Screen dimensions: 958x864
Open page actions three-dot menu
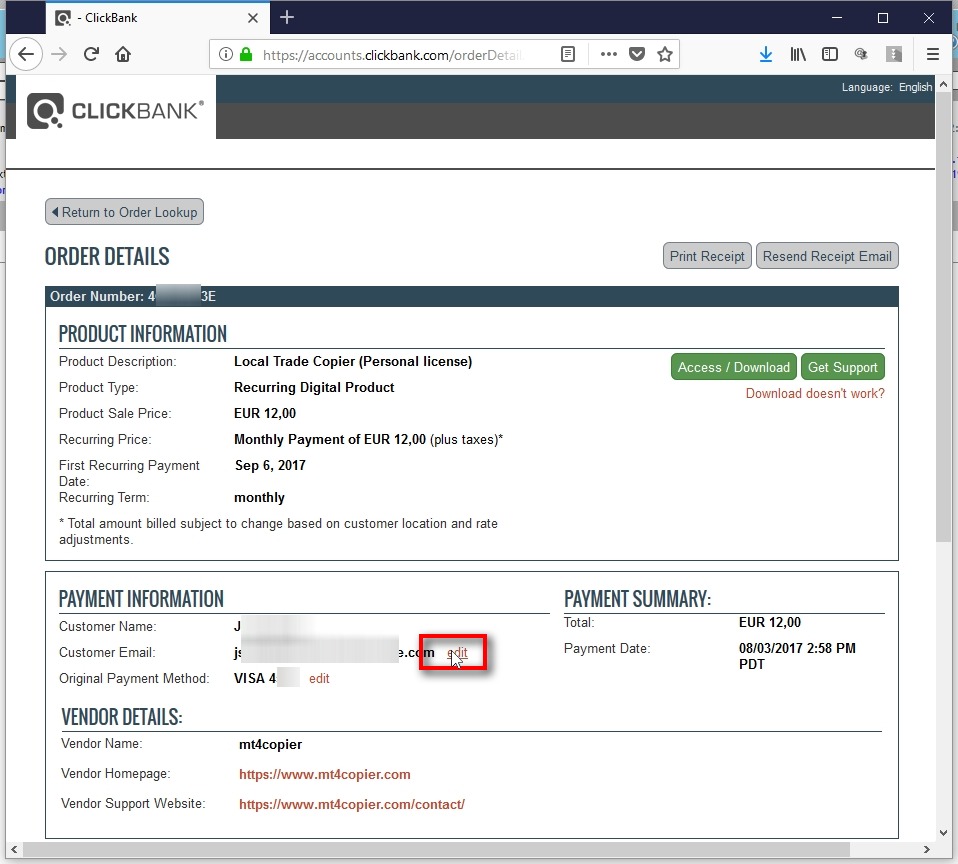click(x=609, y=54)
